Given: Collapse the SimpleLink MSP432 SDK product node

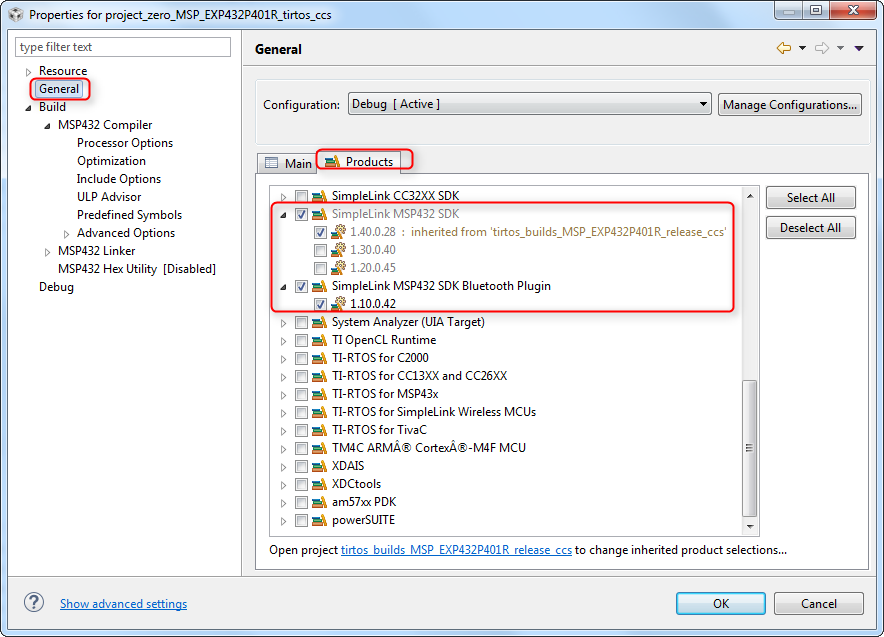Looking at the screenshot, I should (x=284, y=215).
